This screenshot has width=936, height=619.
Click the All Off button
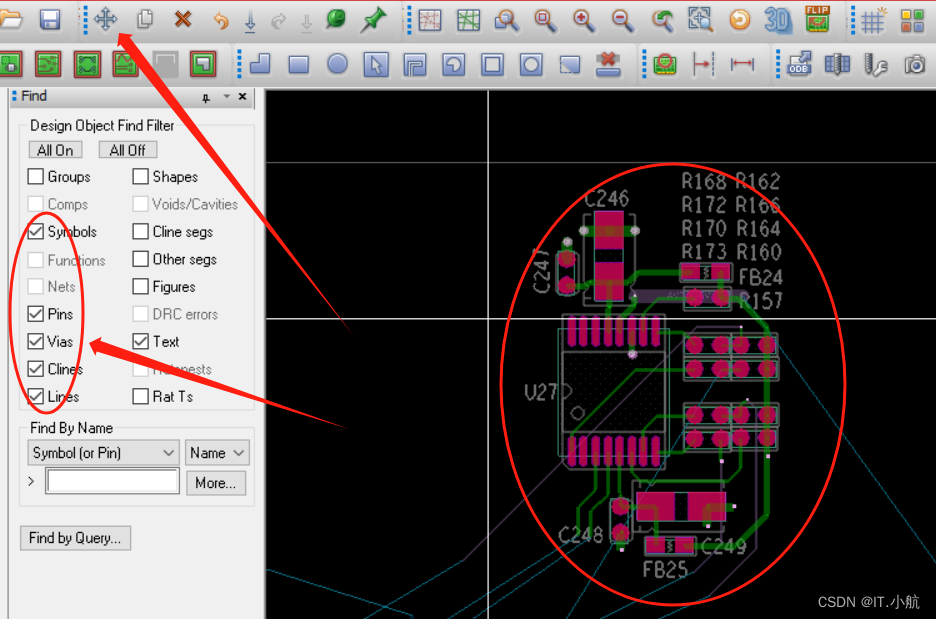pyautogui.click(x=128, y=150)
